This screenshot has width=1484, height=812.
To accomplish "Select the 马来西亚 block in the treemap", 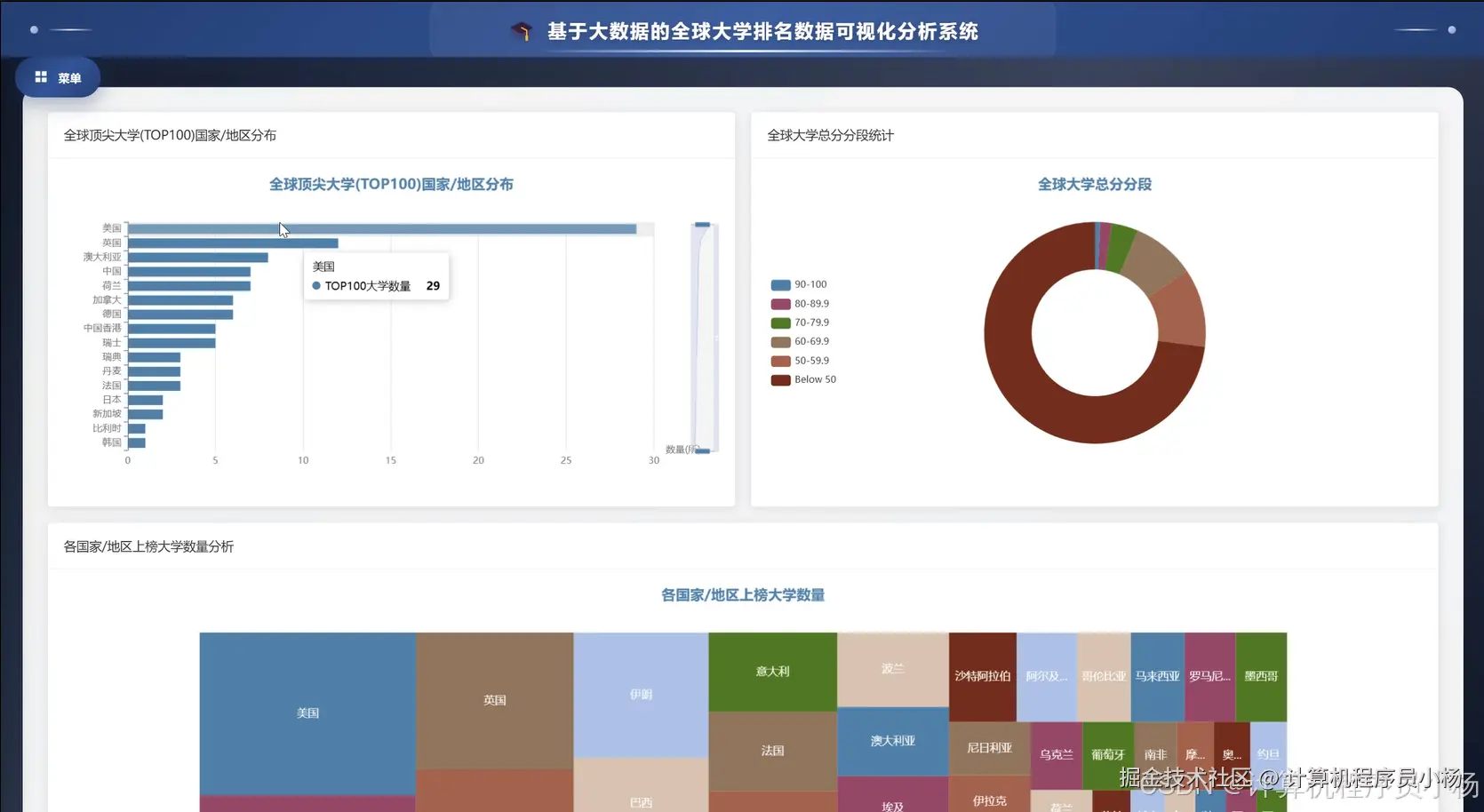I will pos(1157,676).
